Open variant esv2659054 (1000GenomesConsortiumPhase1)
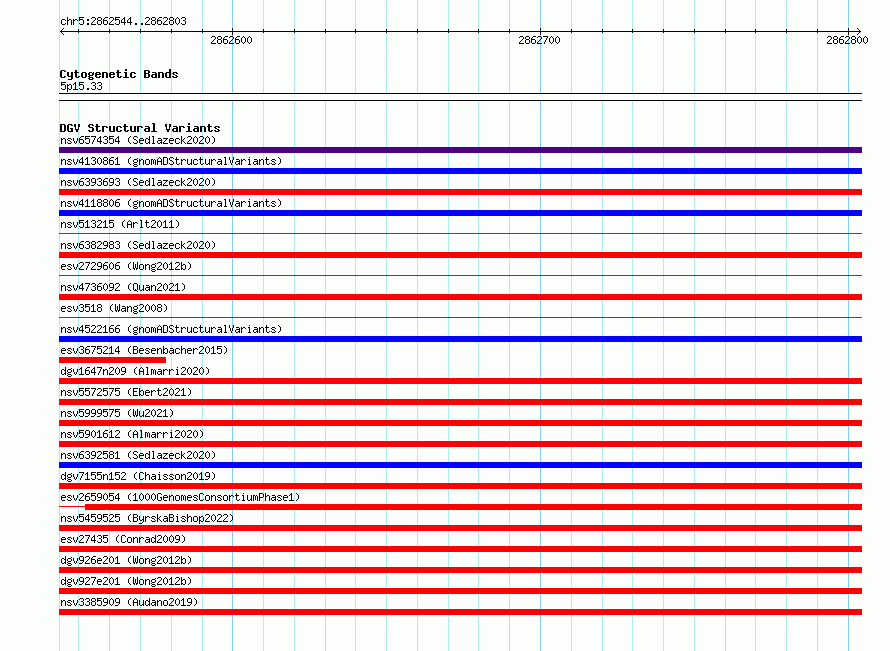This screenshot has height=651, width=890. point(180,497)
